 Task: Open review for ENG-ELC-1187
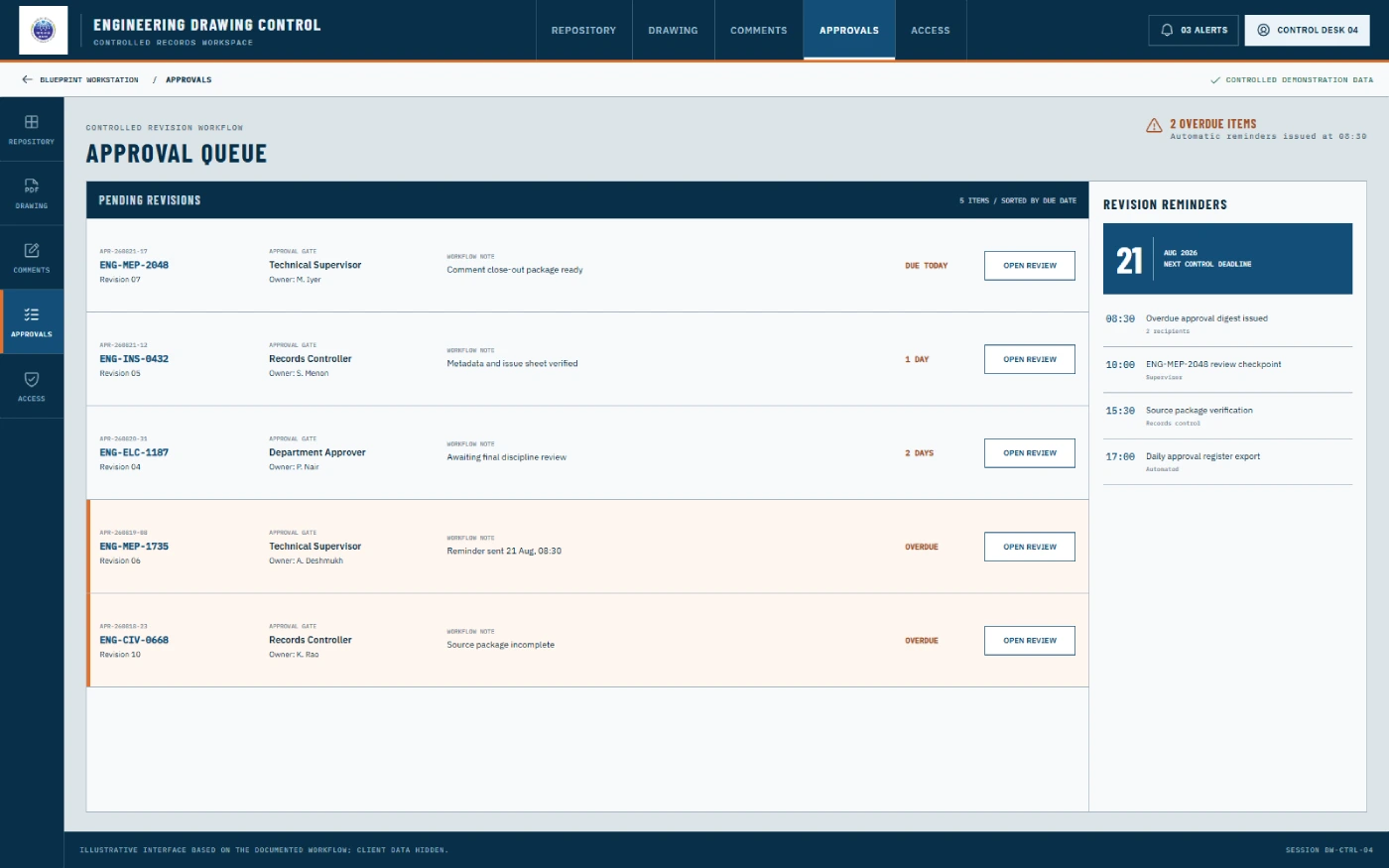(x=1030, y=453)
